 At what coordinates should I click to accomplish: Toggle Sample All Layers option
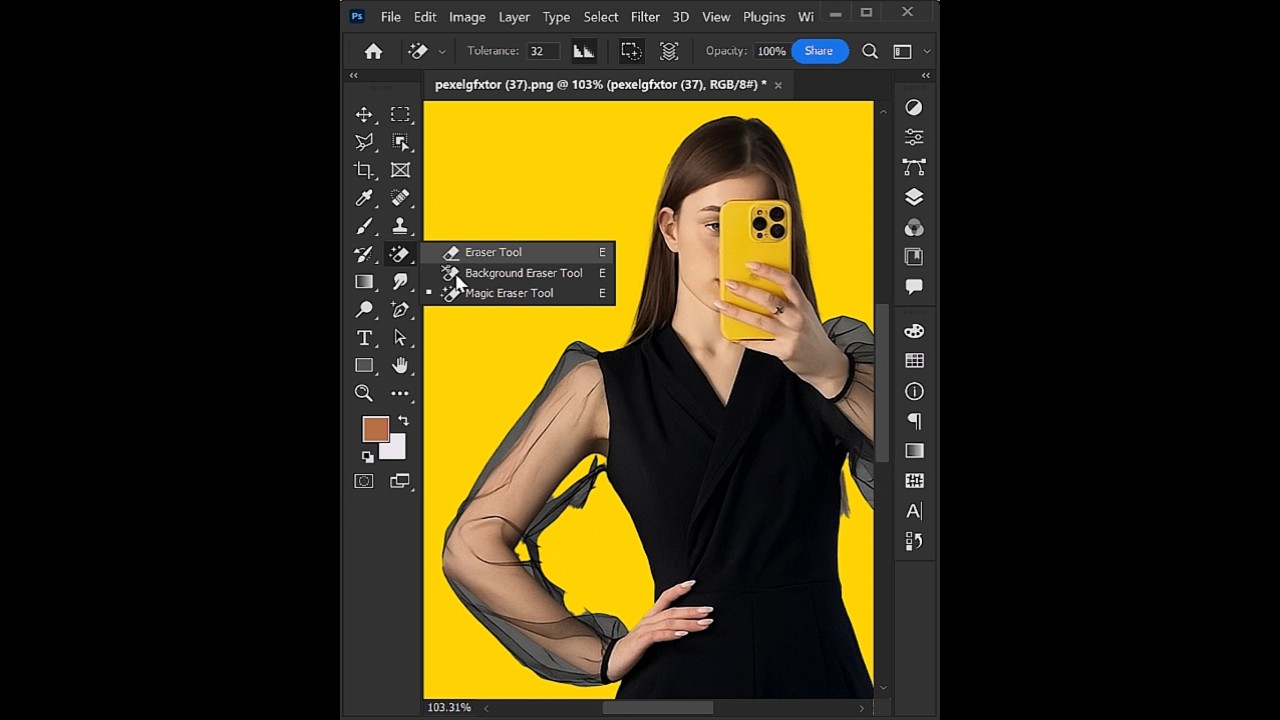(669, 51)
